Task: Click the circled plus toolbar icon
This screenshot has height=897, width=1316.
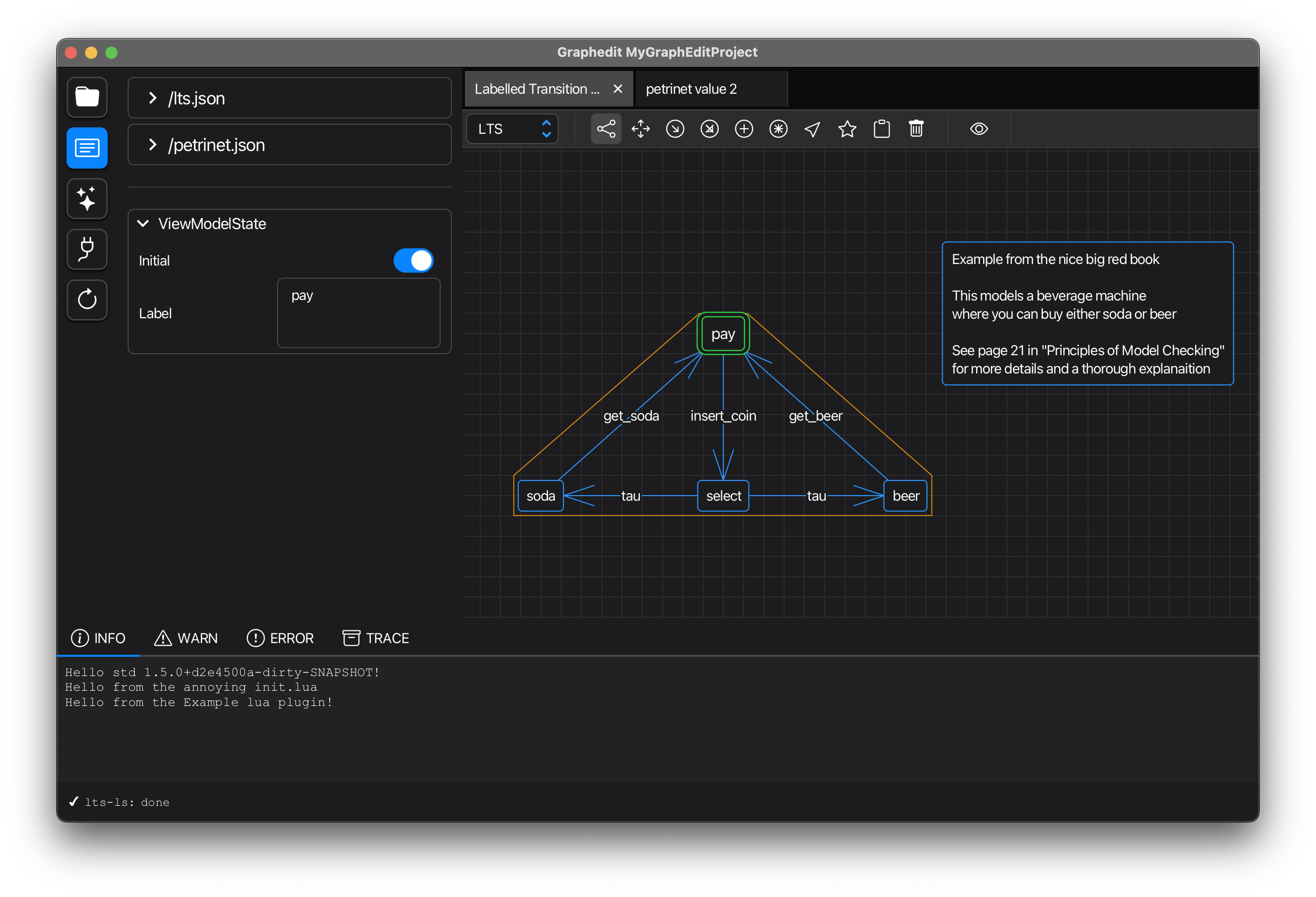Action: 744,129
